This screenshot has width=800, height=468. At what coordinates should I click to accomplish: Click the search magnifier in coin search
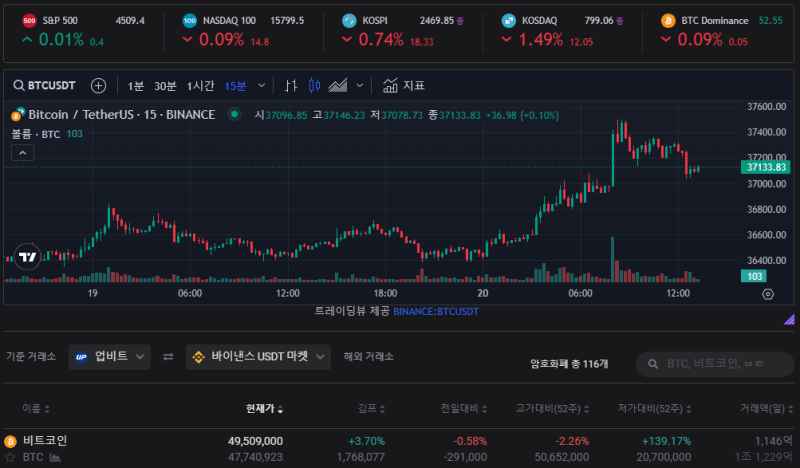pyautogui.click(x=653, y=364)
